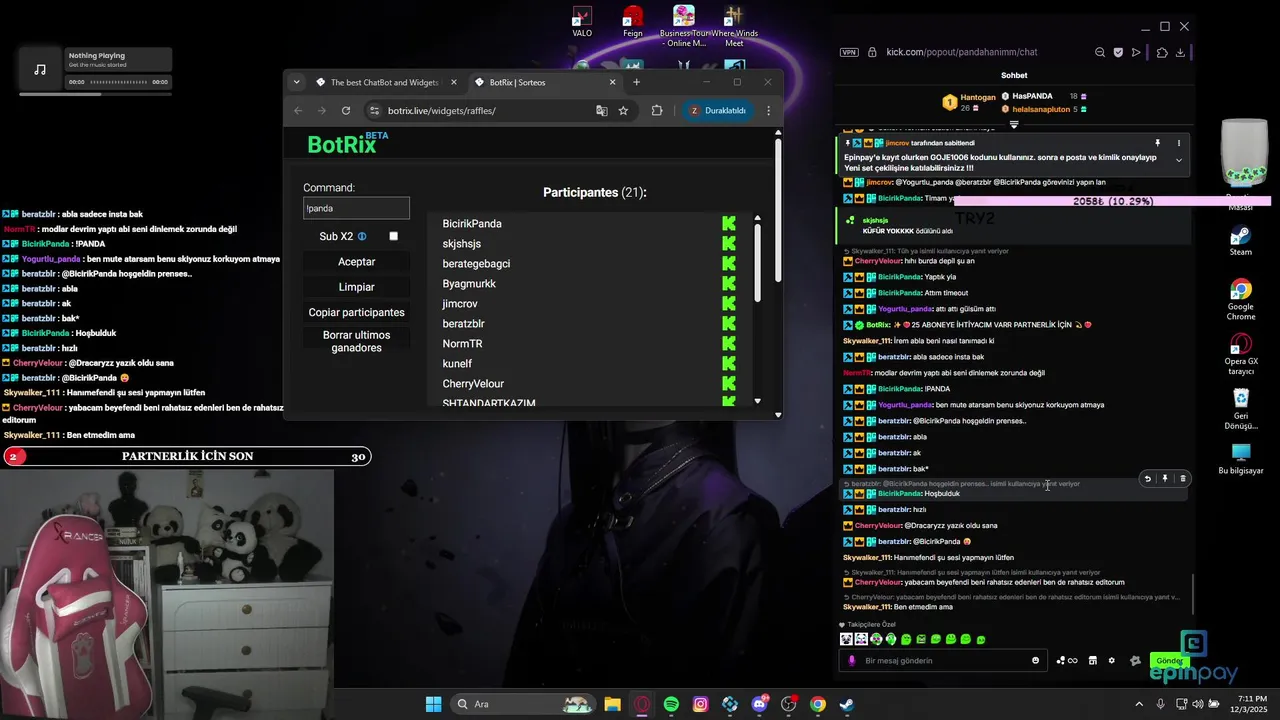Open the taskbar volume control

pos(1197,704)
